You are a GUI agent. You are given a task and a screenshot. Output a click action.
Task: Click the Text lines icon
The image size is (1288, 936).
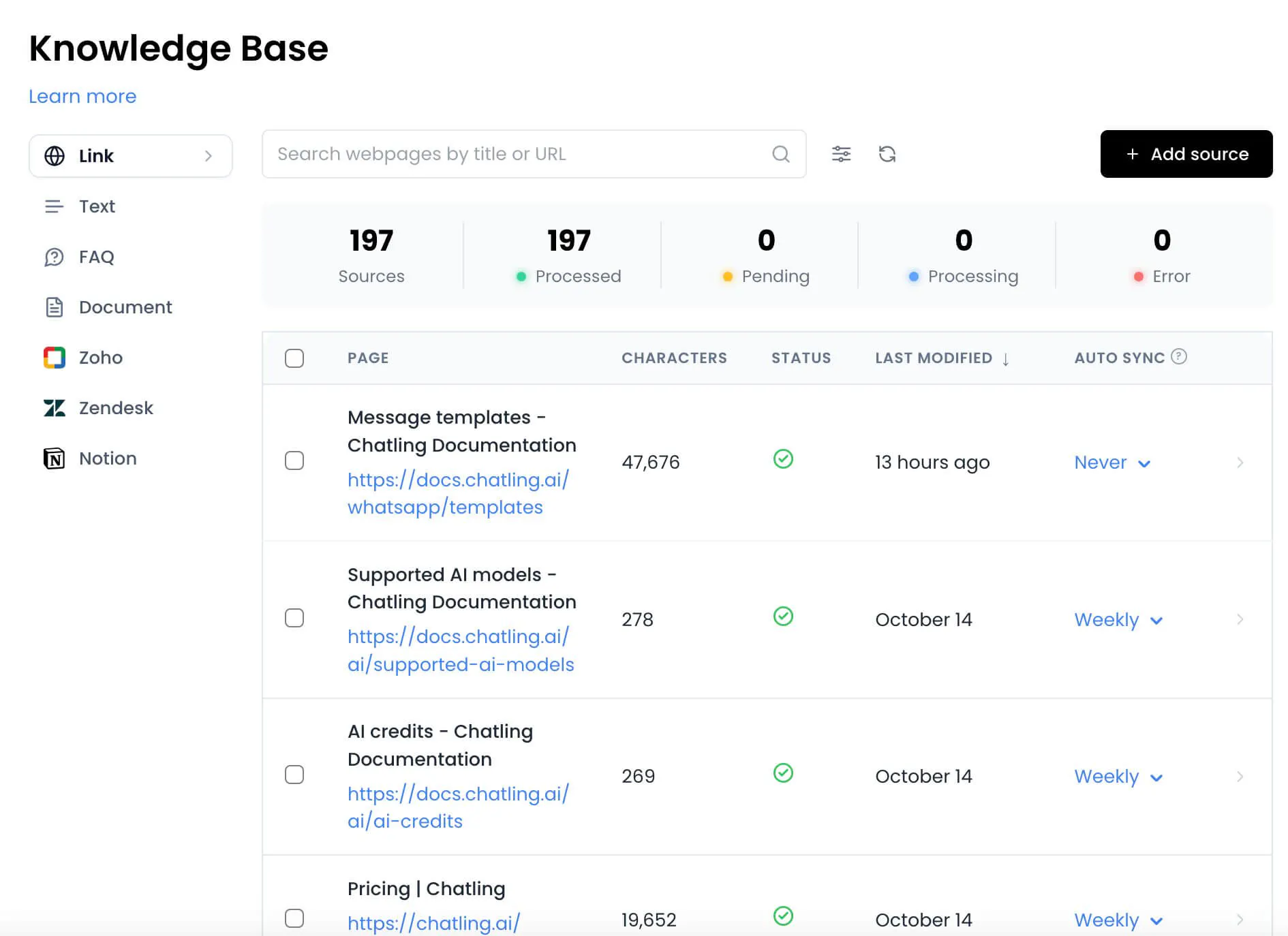(x=54, y=206)
